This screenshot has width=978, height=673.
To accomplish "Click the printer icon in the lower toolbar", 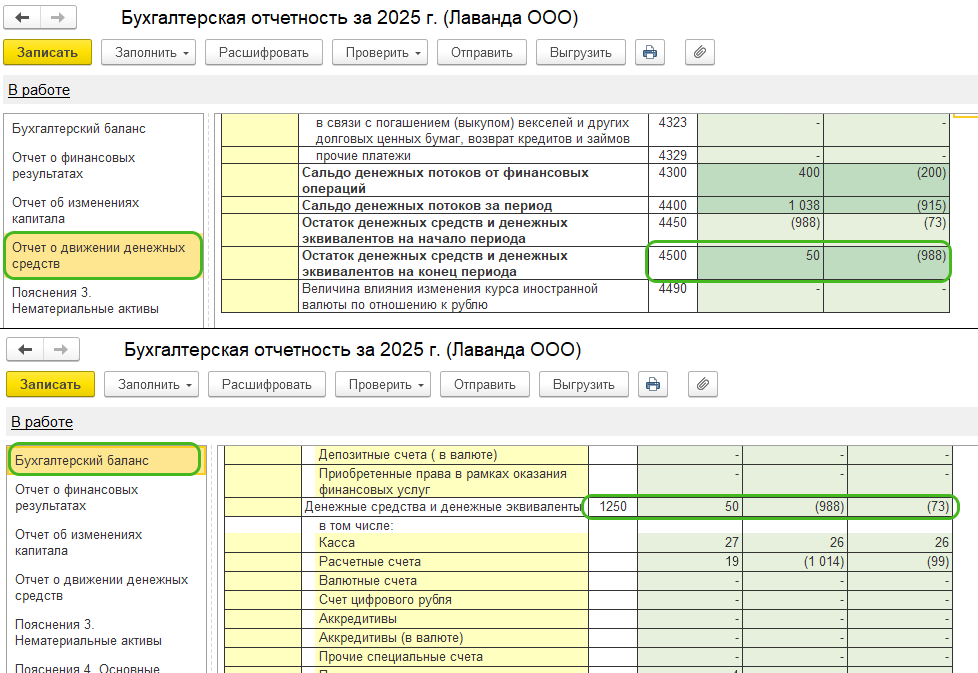I will [653, 384].
